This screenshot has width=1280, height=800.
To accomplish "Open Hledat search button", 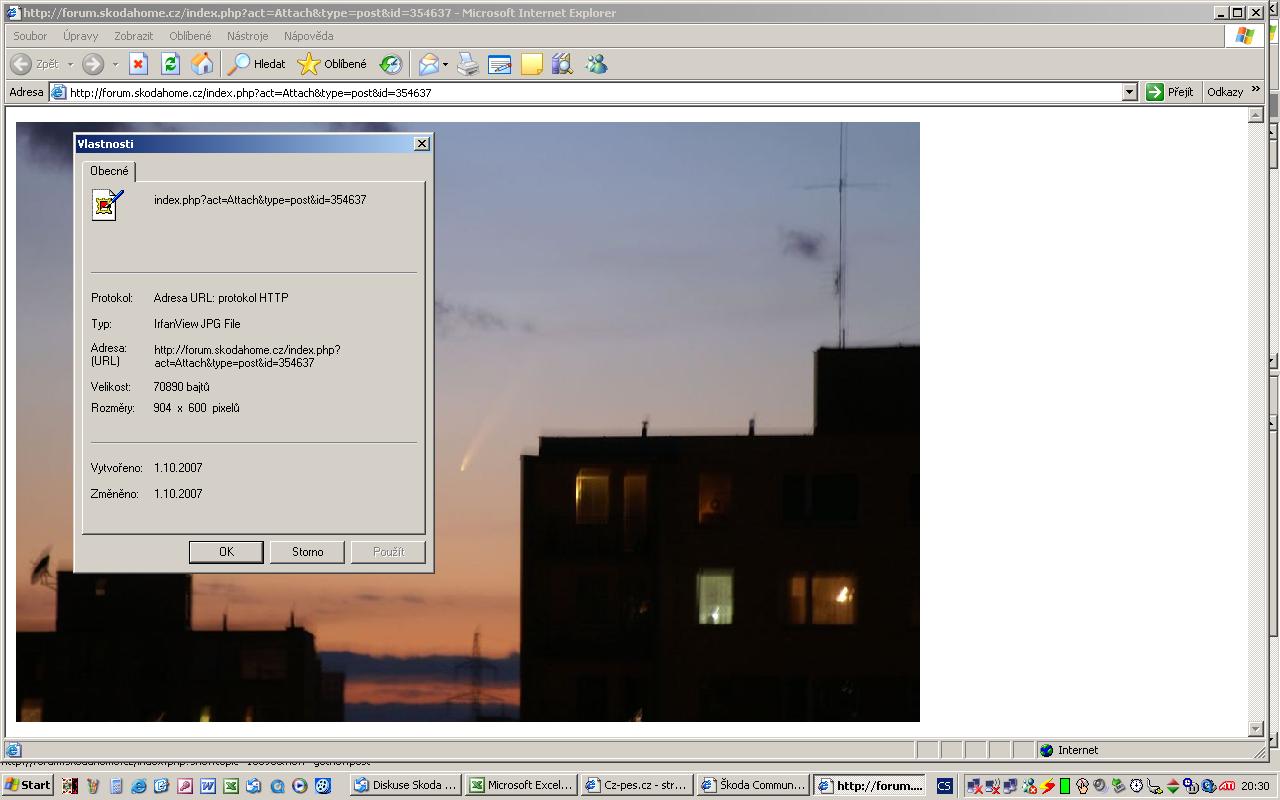I will click(257, 64).
